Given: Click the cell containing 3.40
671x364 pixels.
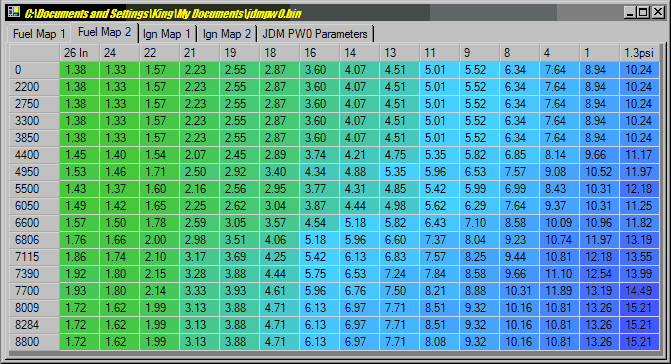Looking at the screenshot, I should [x=279, y=172].
